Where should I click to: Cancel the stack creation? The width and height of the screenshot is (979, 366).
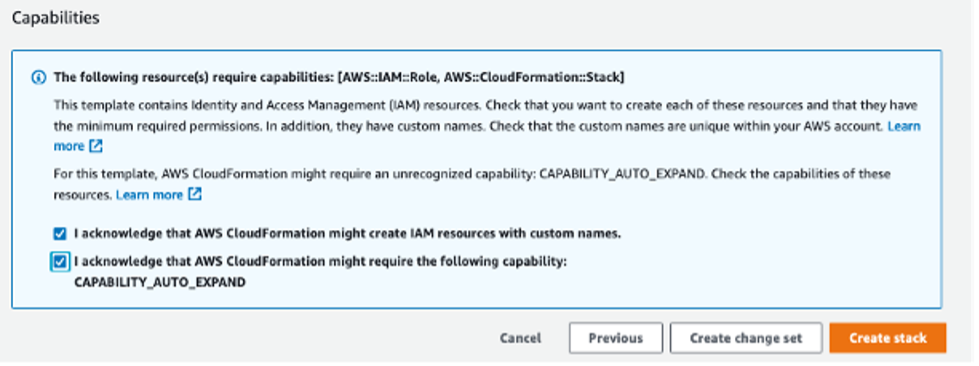click(520, 339)
